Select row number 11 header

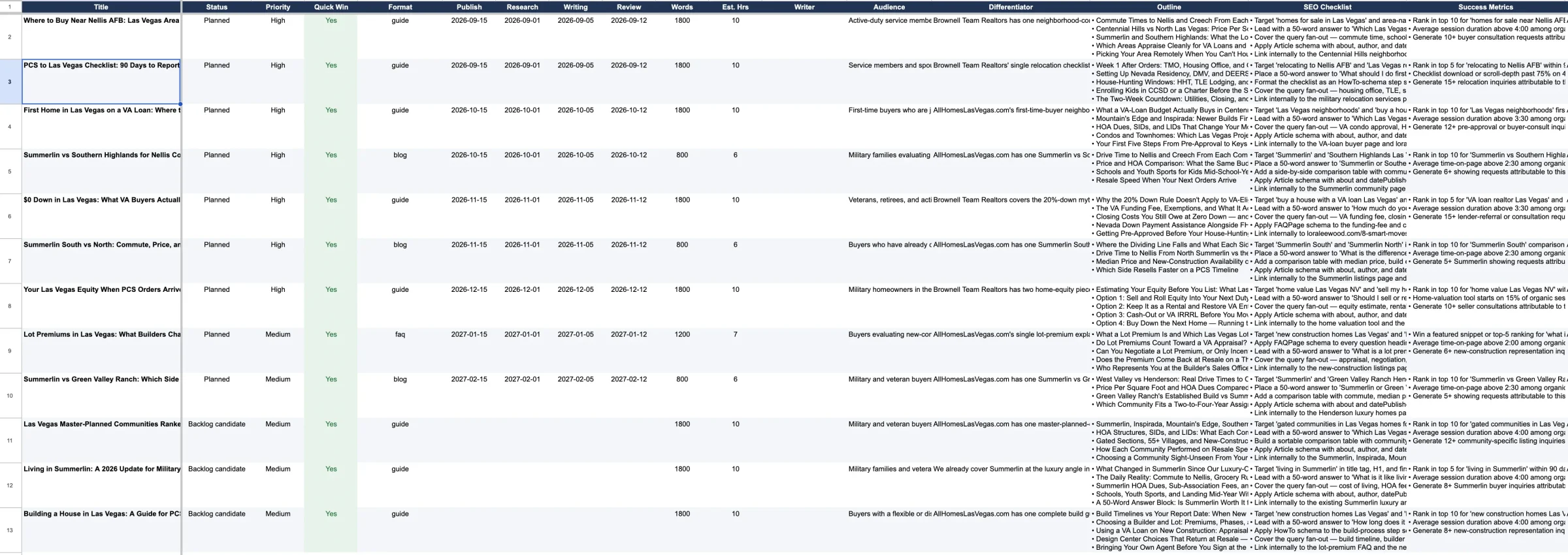10,440
